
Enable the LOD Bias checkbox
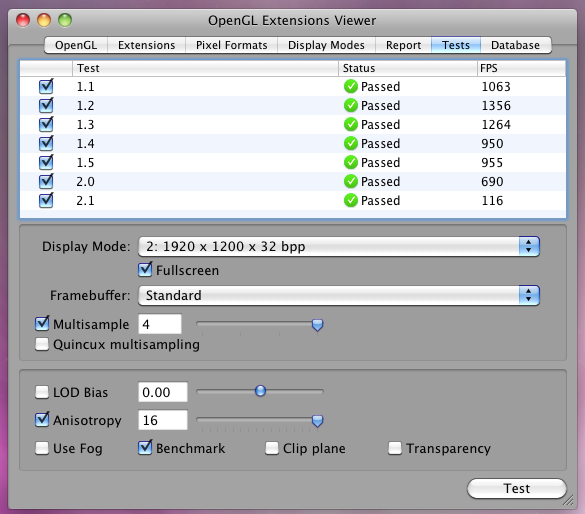click(x=42, y=392)
